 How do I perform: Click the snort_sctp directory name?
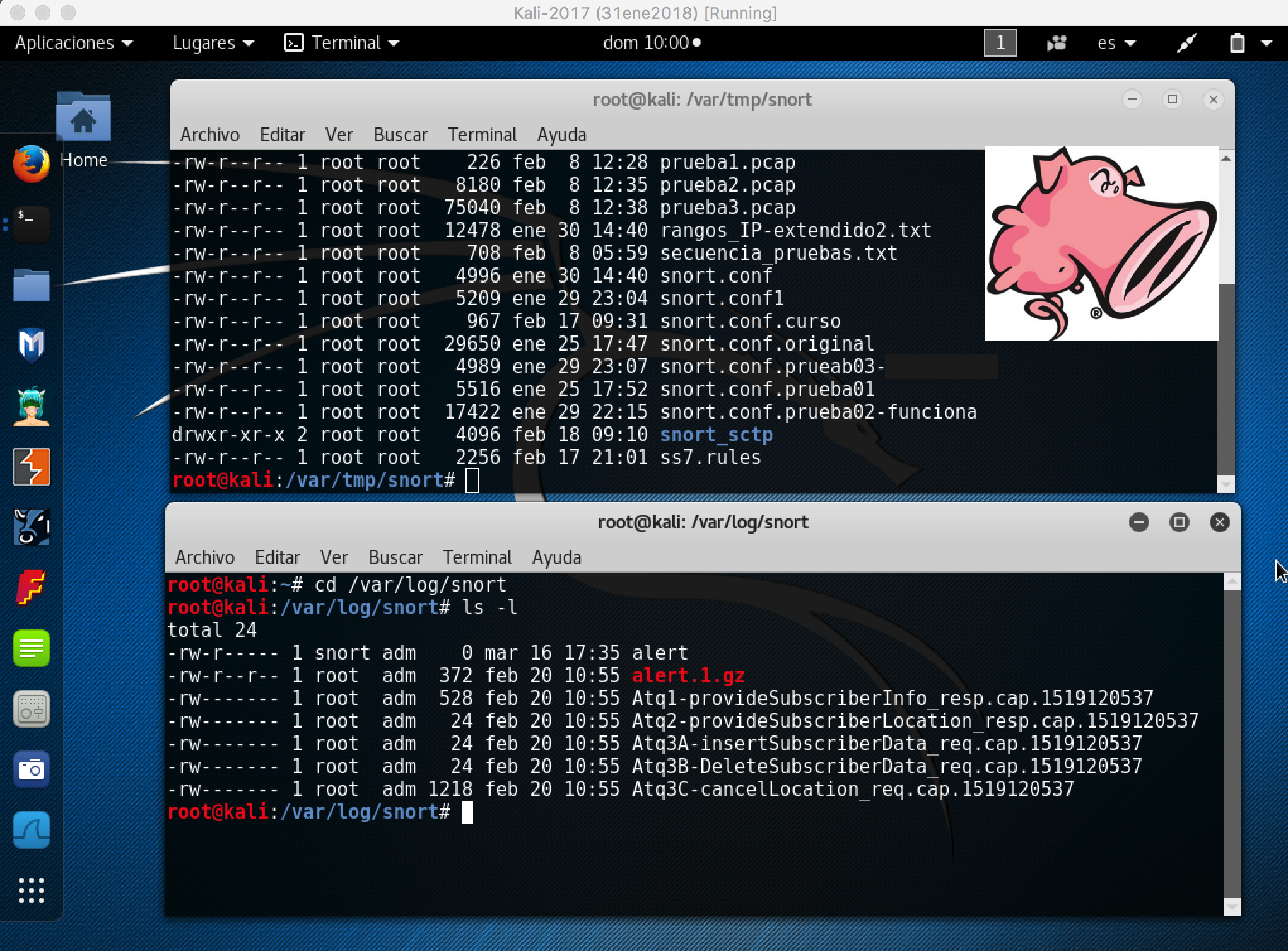[717, 435]
